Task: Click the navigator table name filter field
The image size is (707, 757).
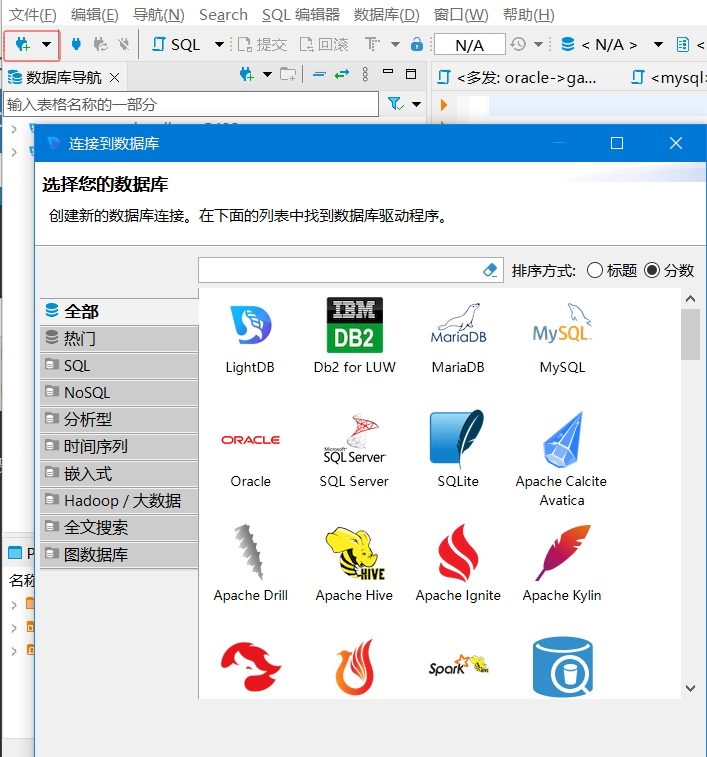Action: click(191, 104)
